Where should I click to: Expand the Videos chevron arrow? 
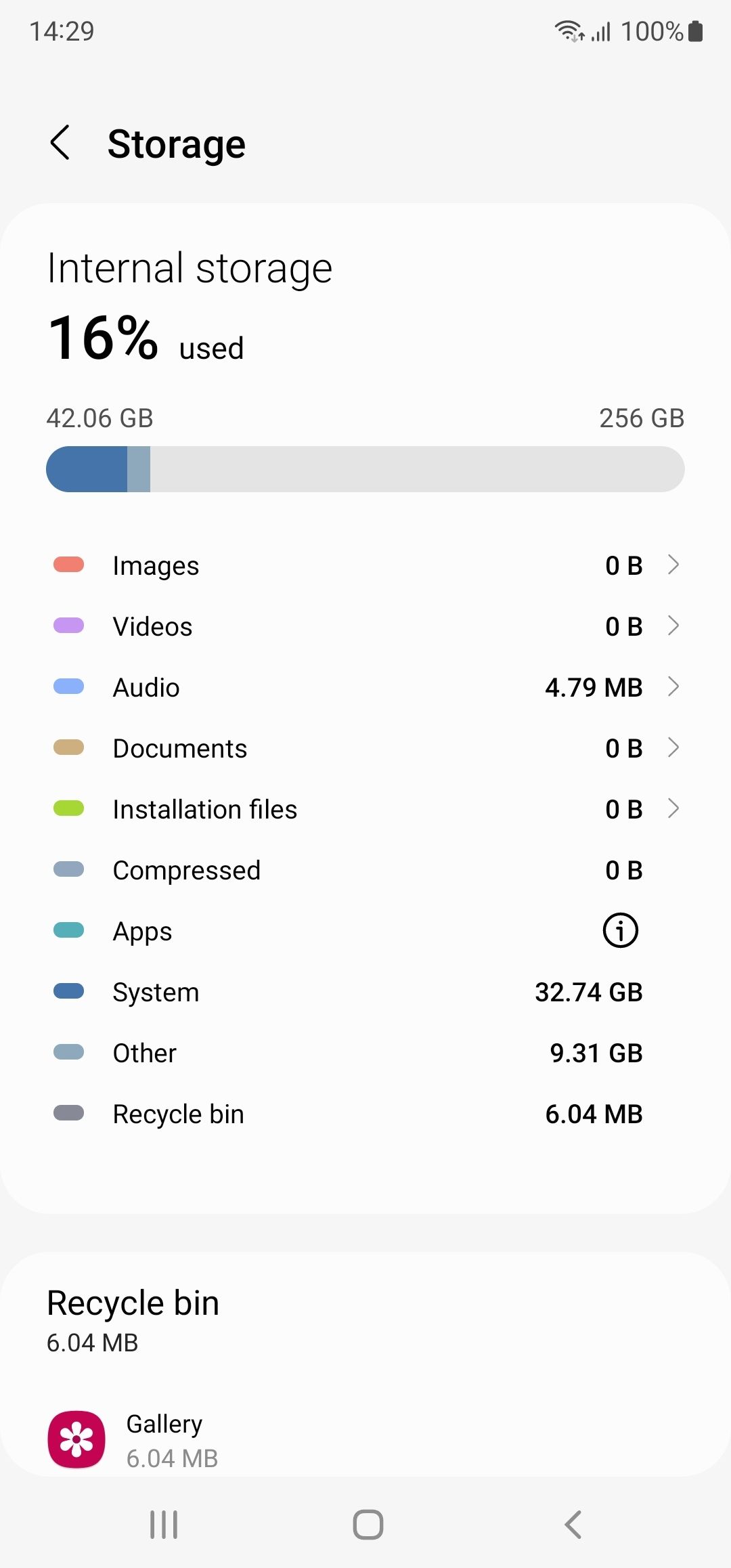[673, 626]
